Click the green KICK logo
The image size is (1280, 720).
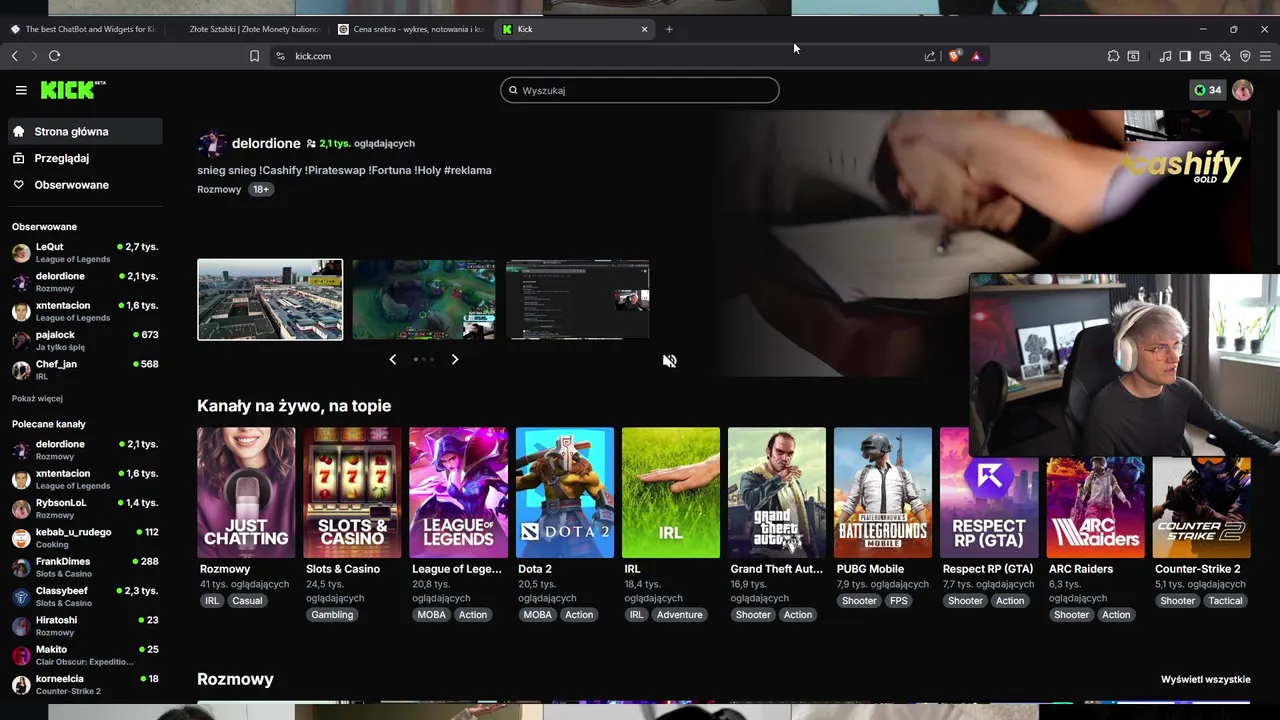coord(73,90)
